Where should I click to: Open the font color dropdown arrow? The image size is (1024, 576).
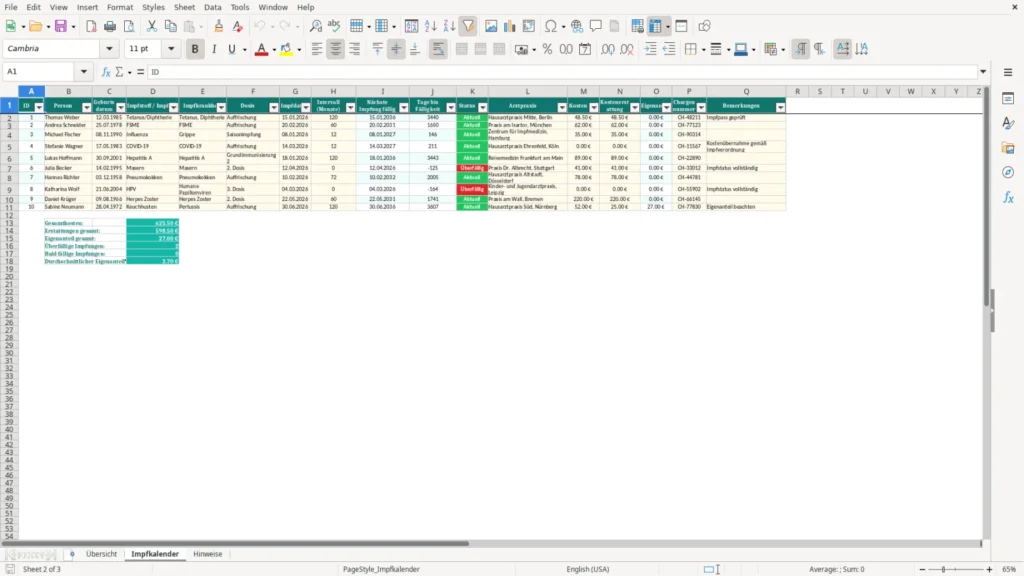(274, 50)
